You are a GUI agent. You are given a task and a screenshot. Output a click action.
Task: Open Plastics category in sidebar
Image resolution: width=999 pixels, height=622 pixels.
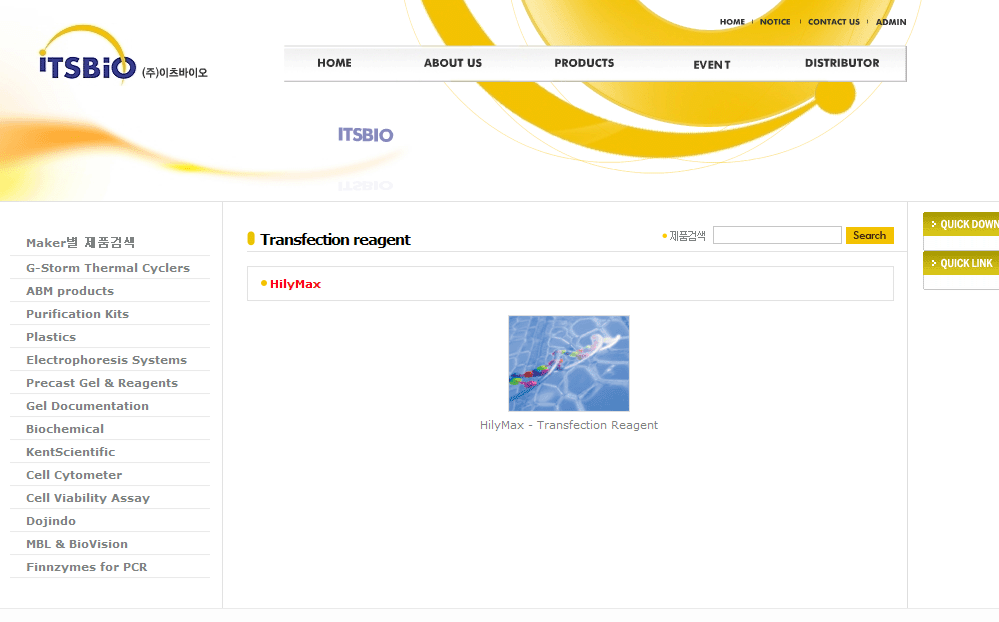pyautogui.click(x=51, y=337)
